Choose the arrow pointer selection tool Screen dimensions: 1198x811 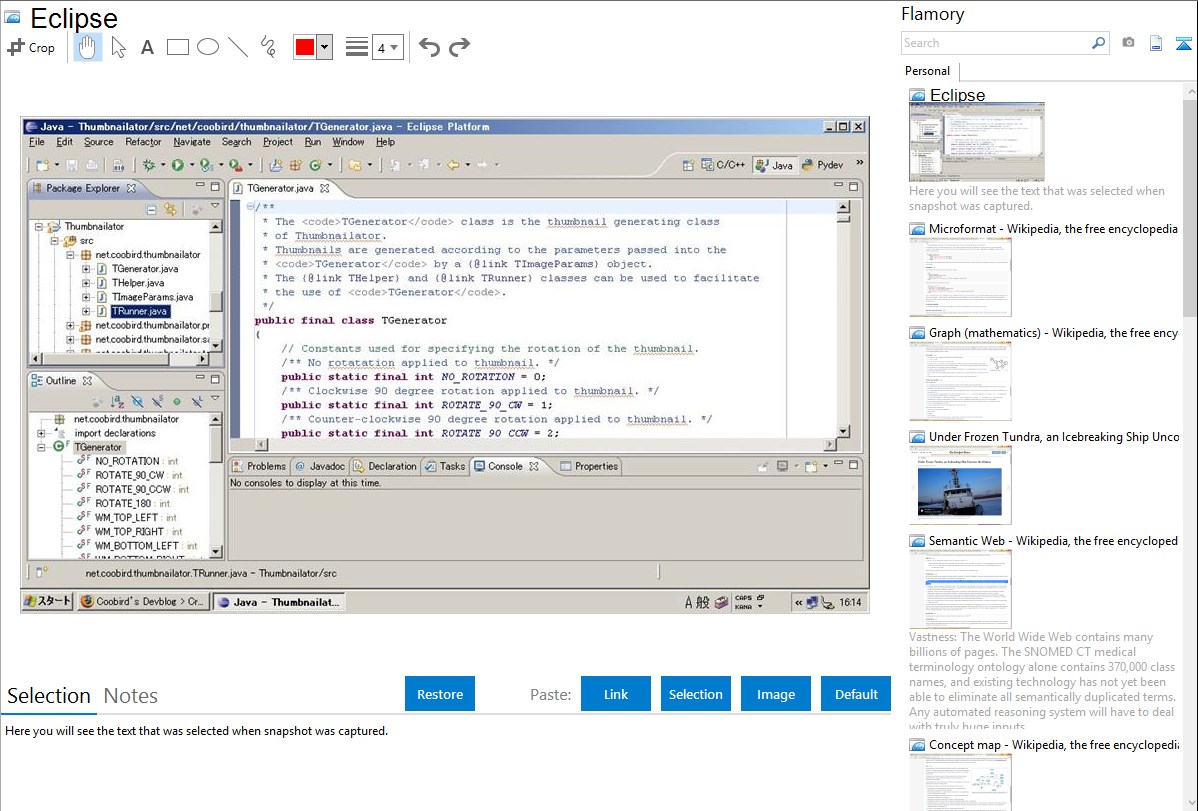click(x=118, y=47)
